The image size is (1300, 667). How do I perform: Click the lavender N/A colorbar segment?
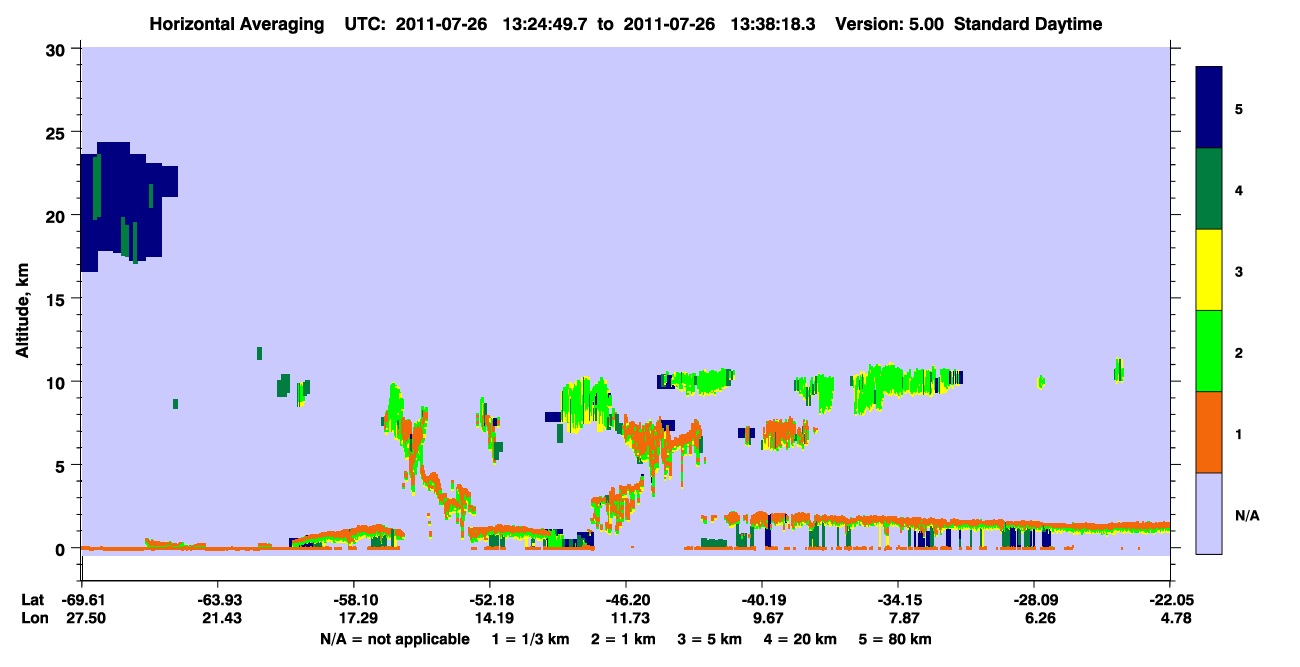tap(1209, 513)
